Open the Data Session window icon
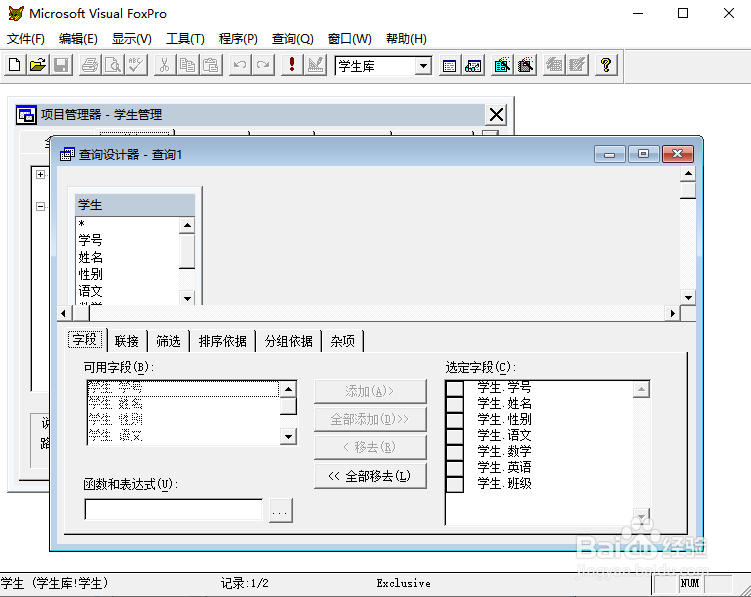Screen dimensions: 751x597 pyautogui.click(x=473, y=66)
